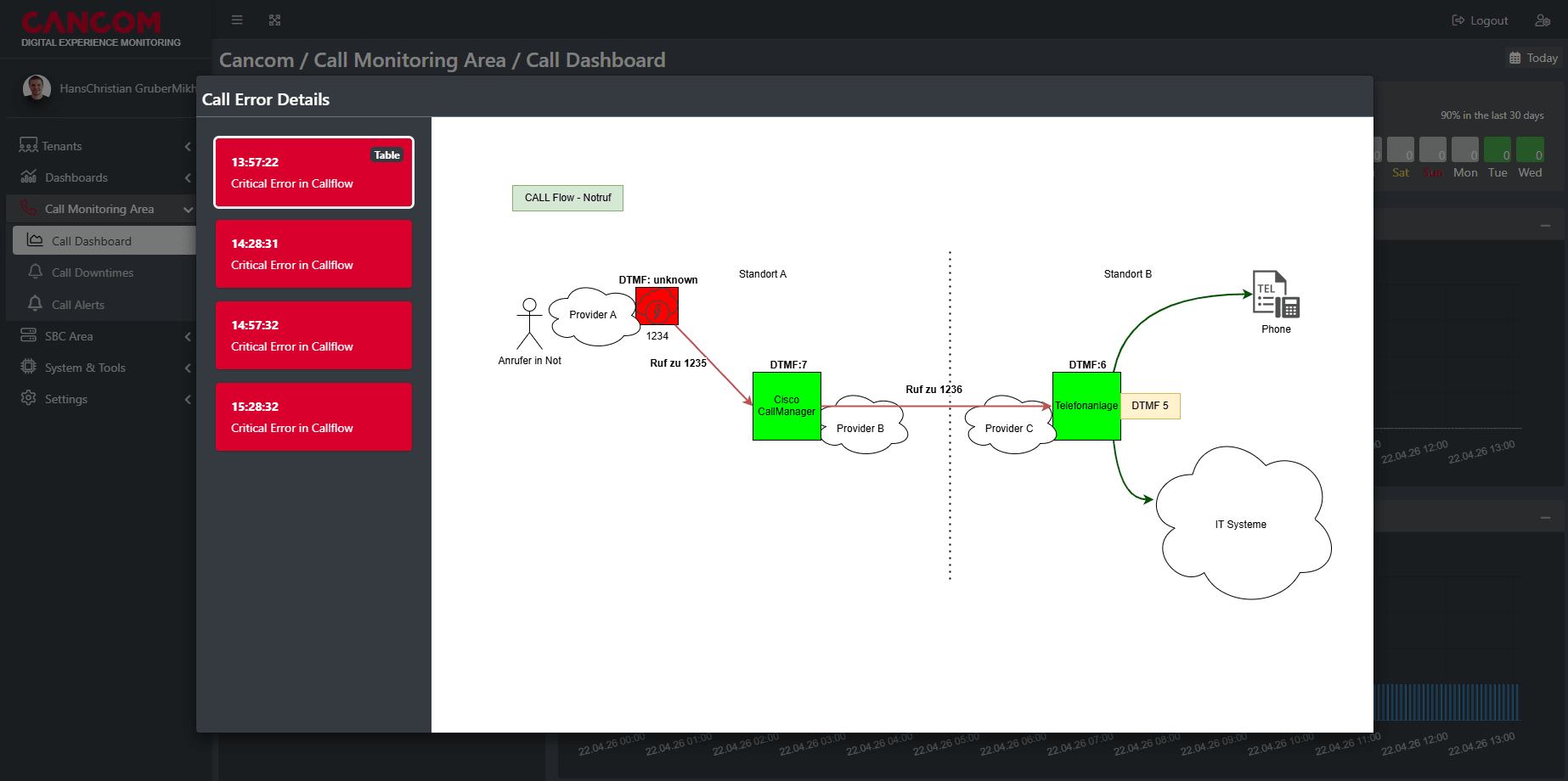Click the Ruf zu 1235 label
This screenshot has height=781, width=1568.
pyautogui.click(x=678, y=363)
